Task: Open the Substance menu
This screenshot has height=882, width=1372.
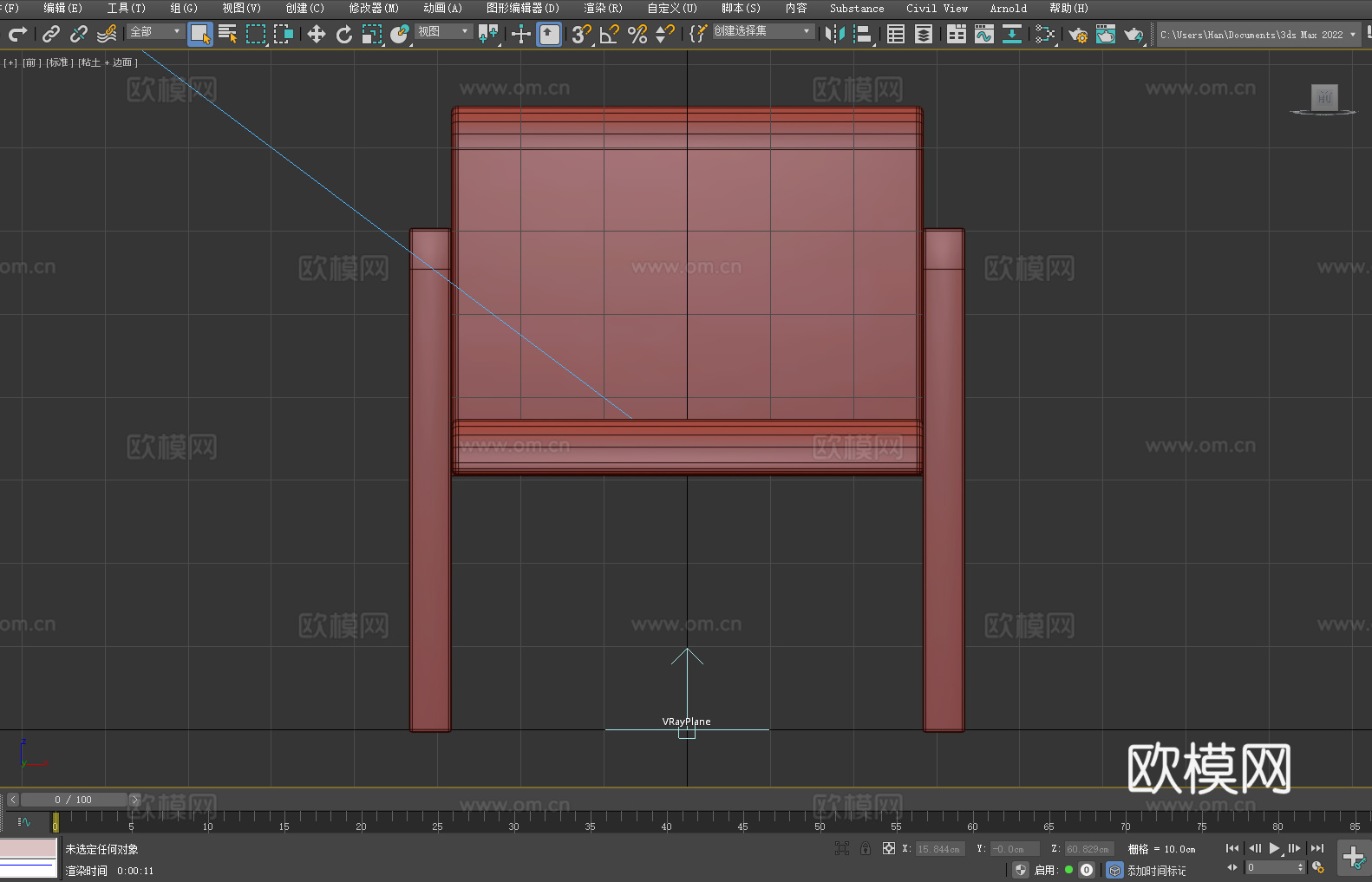Action: tap(857, 8)
